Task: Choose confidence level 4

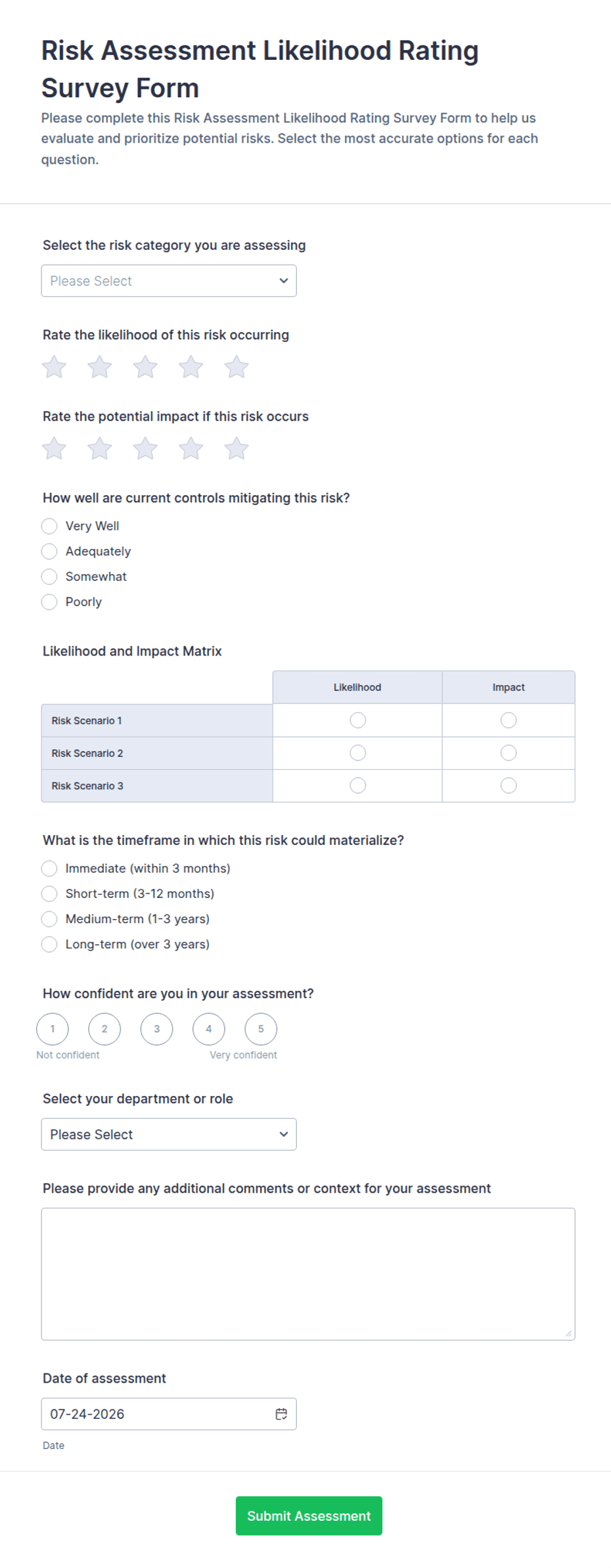Action: pyautogui.click(x=209, y=1029)
